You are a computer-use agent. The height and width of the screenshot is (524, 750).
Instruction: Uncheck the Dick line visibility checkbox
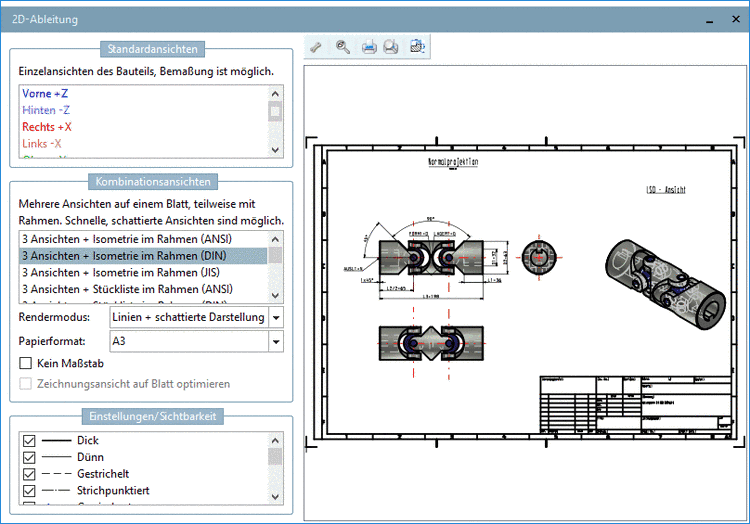click(x=29, y=441)
